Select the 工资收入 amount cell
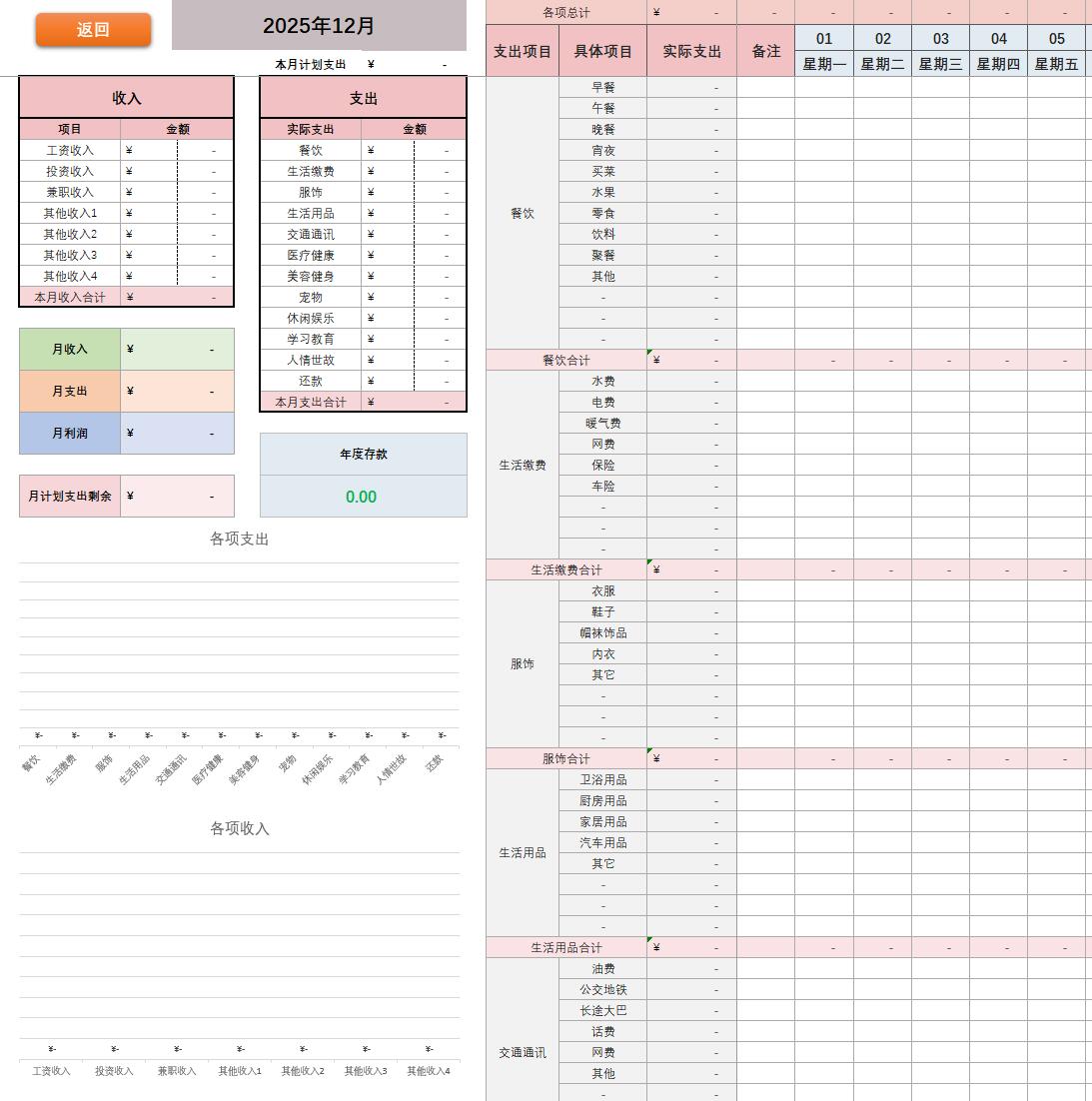Viewport: 1092px width, 1101px height. click(x=177, y=150)
